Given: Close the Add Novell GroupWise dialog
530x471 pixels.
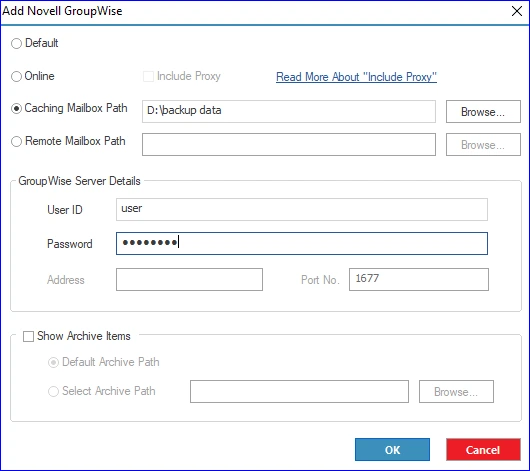Looking at the screenshot, I should [516, 11].
